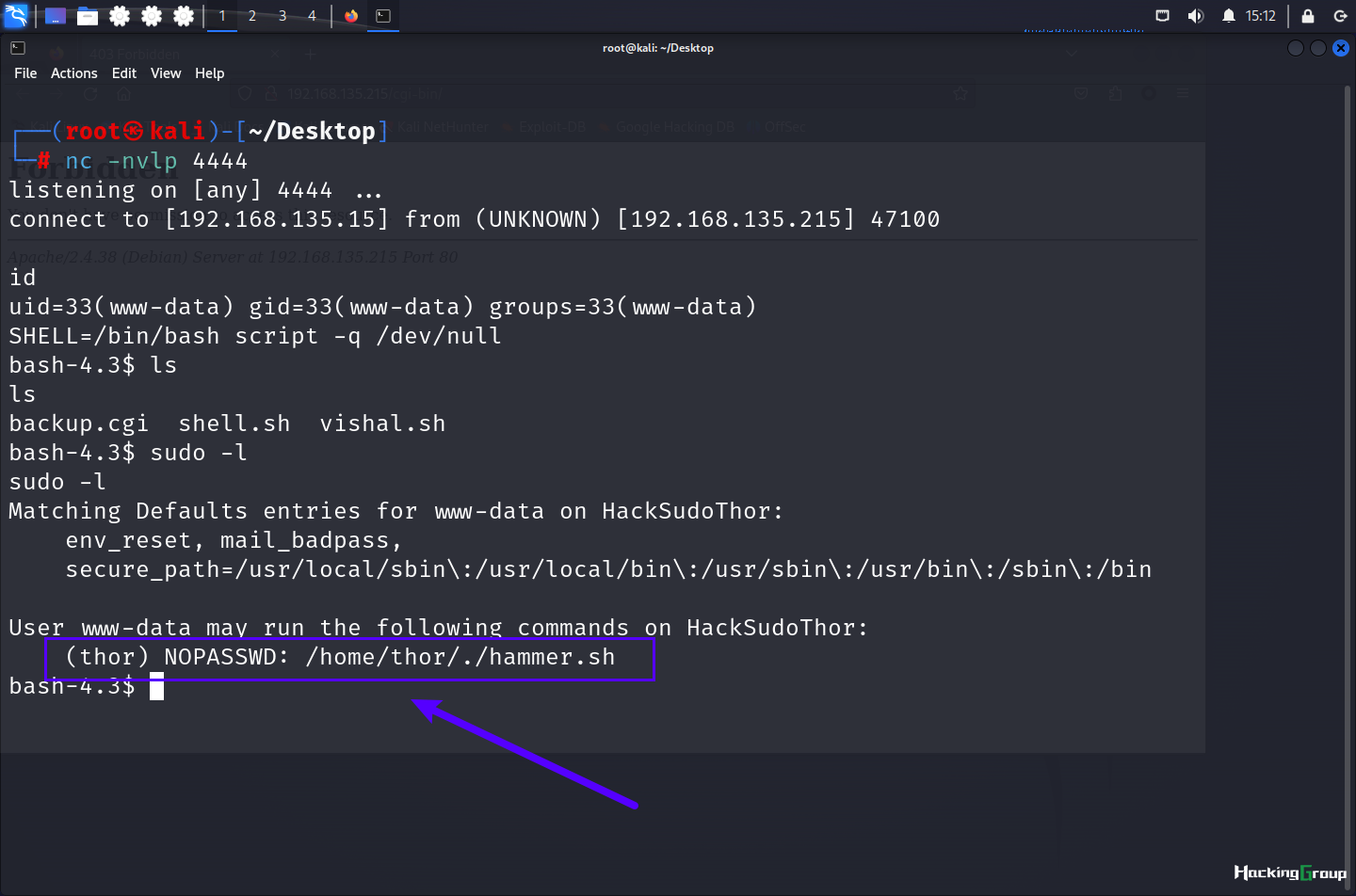
Task: Open the Actions menu
Action: pyautogui.click(x=74, y=73)
